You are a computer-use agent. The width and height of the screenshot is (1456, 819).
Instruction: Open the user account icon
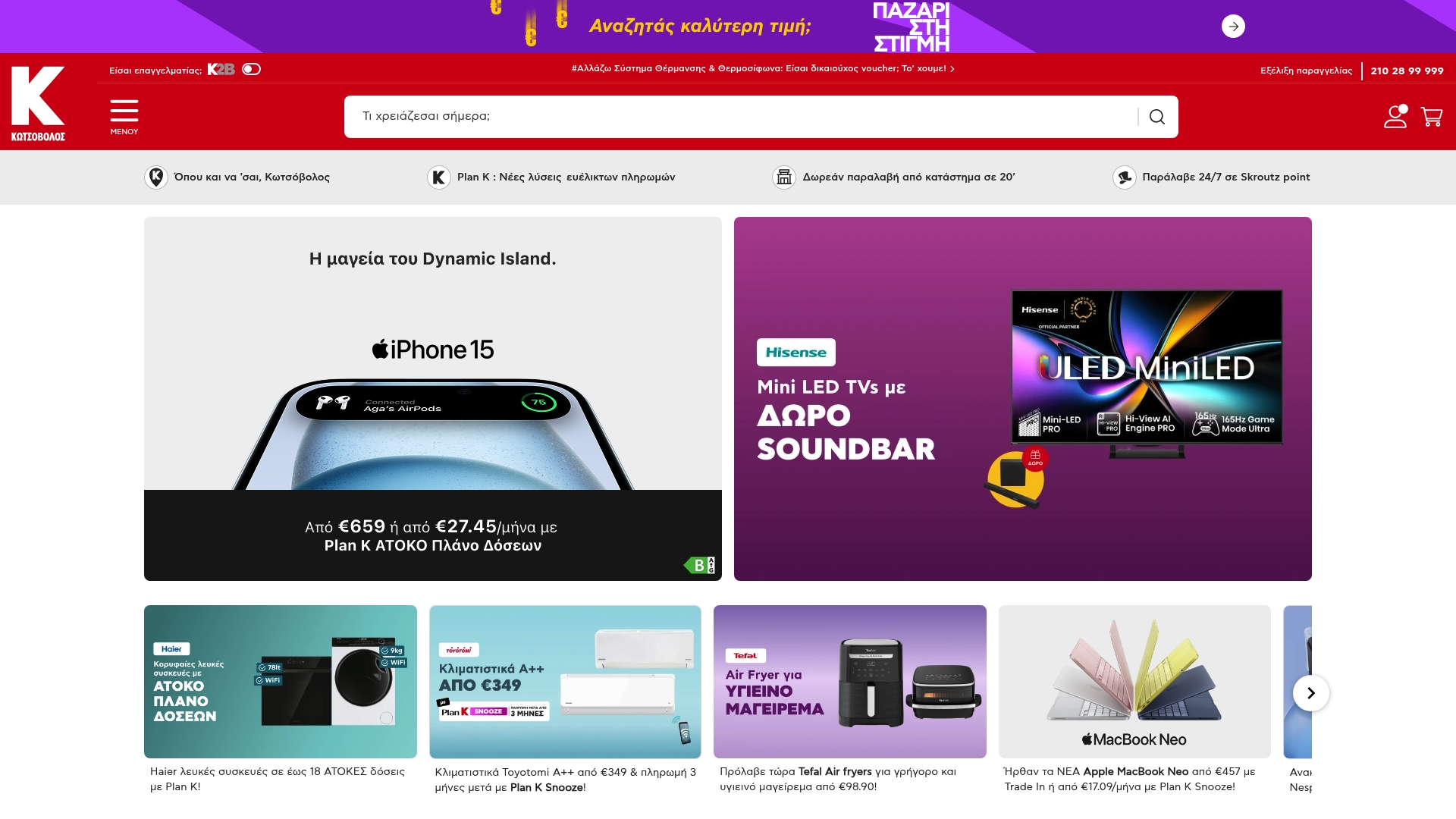(x=1395, y=116)
